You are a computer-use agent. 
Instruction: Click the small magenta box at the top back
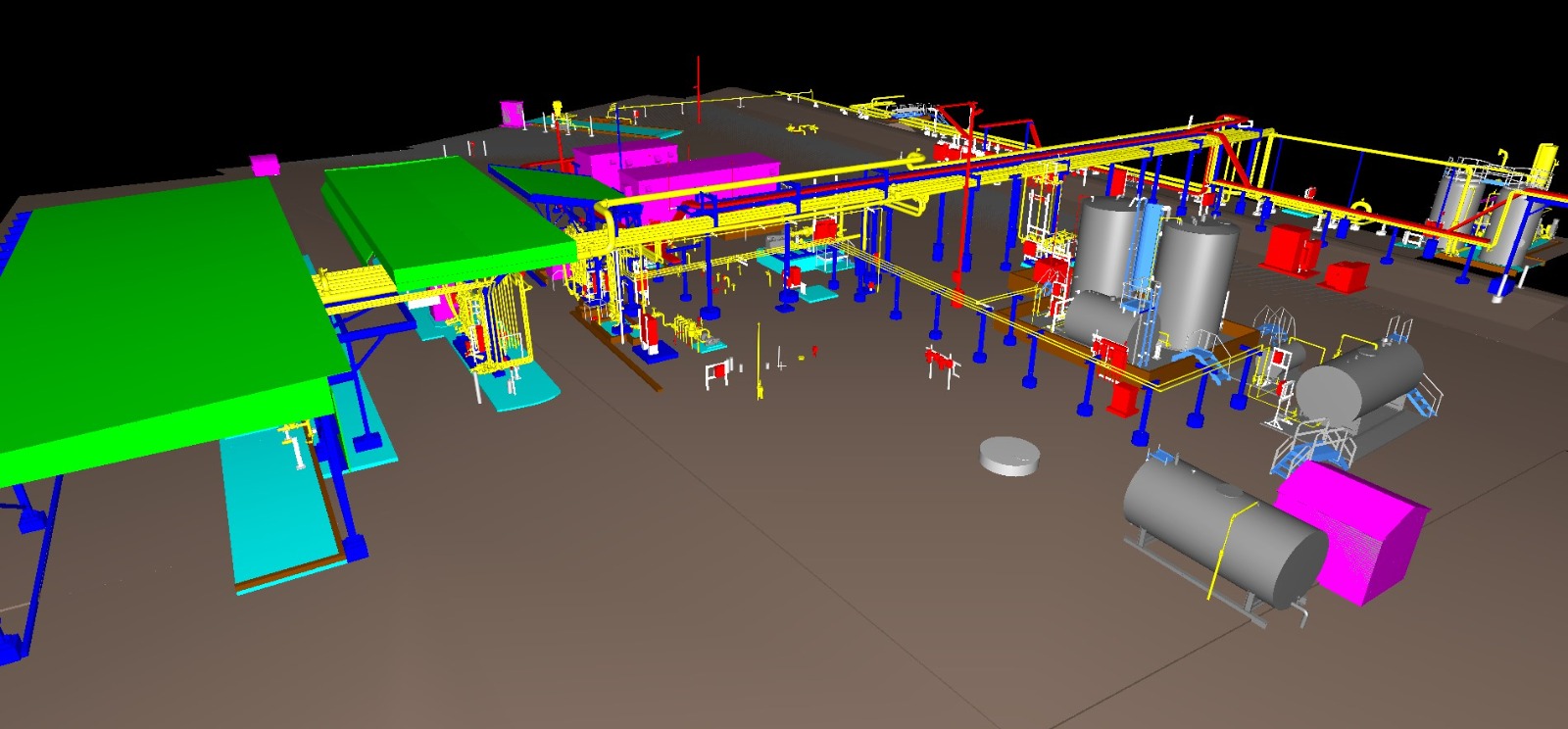(x=512, y=114)
